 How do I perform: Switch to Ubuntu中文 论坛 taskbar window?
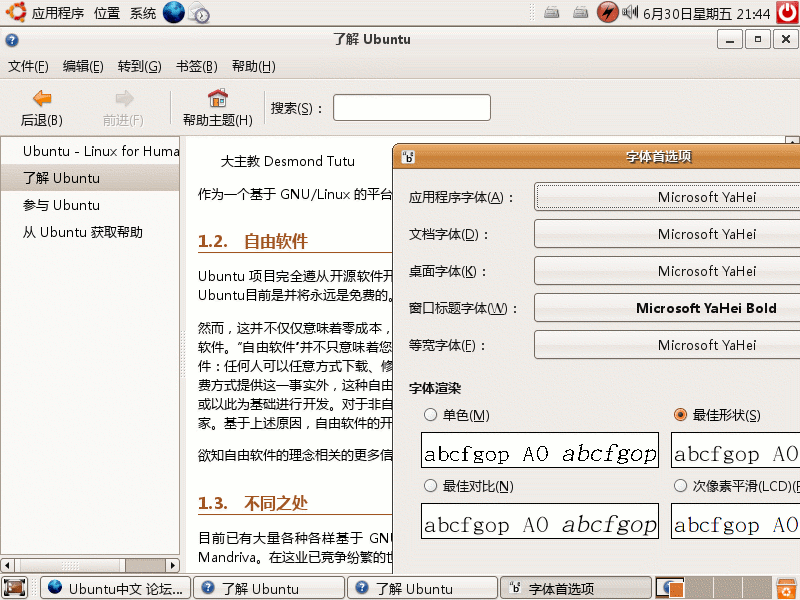pyautogui.click(x=116, y=588)
